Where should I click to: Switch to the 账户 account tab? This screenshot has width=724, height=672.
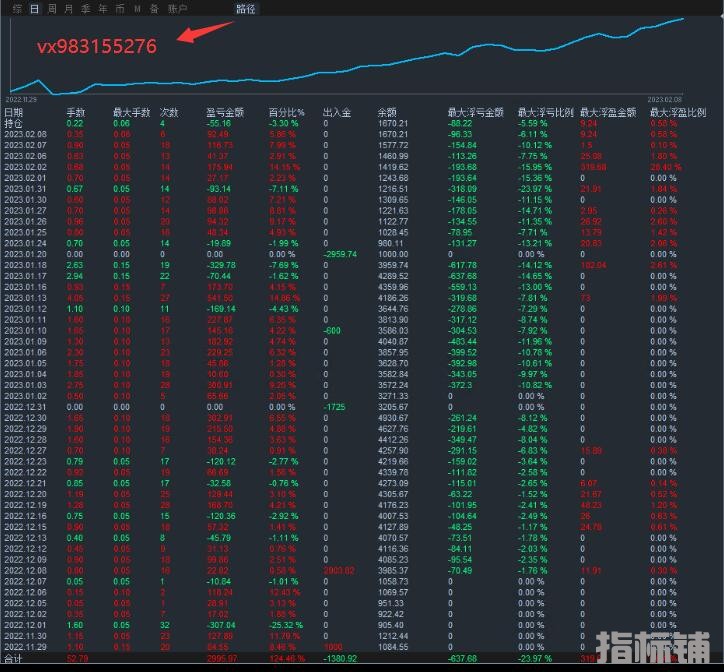click(177, 9)
